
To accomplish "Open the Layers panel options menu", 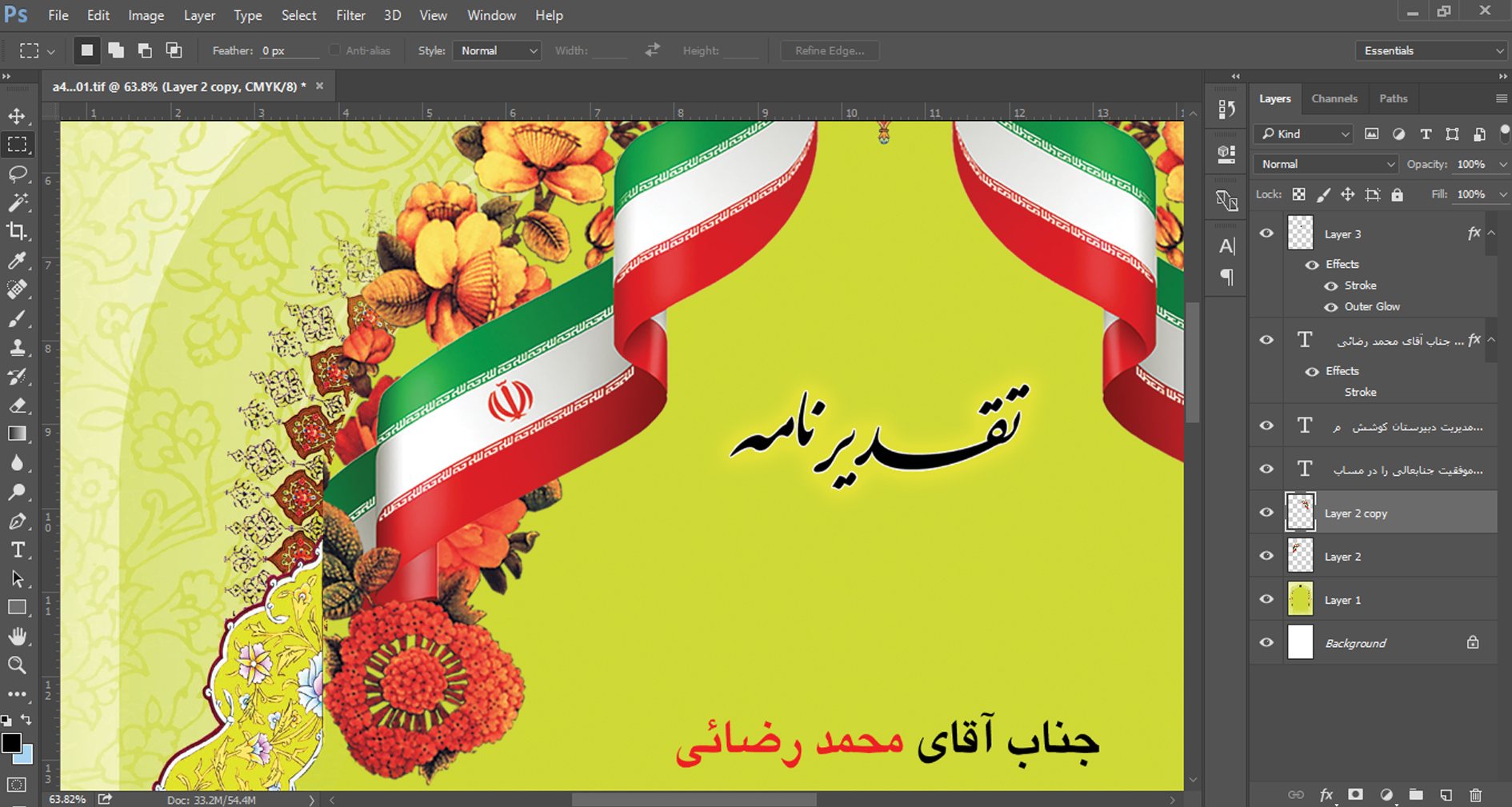I will pyautogui.click(x=1501, y=98).
